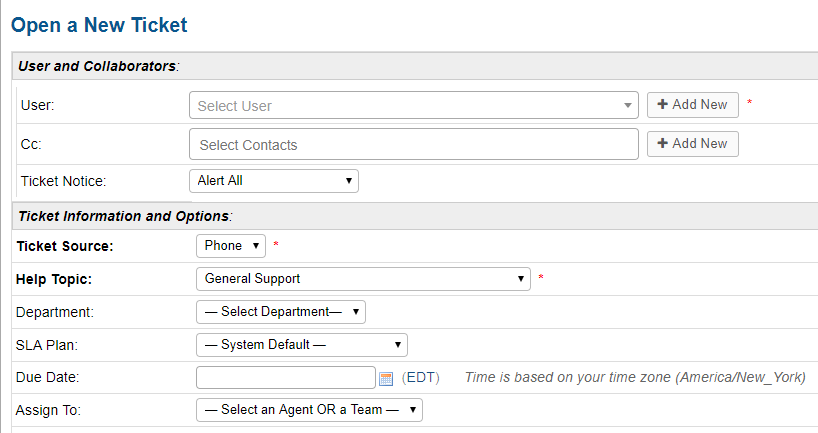
Task: Click the Due Date text input field
Action: [285, 377]
